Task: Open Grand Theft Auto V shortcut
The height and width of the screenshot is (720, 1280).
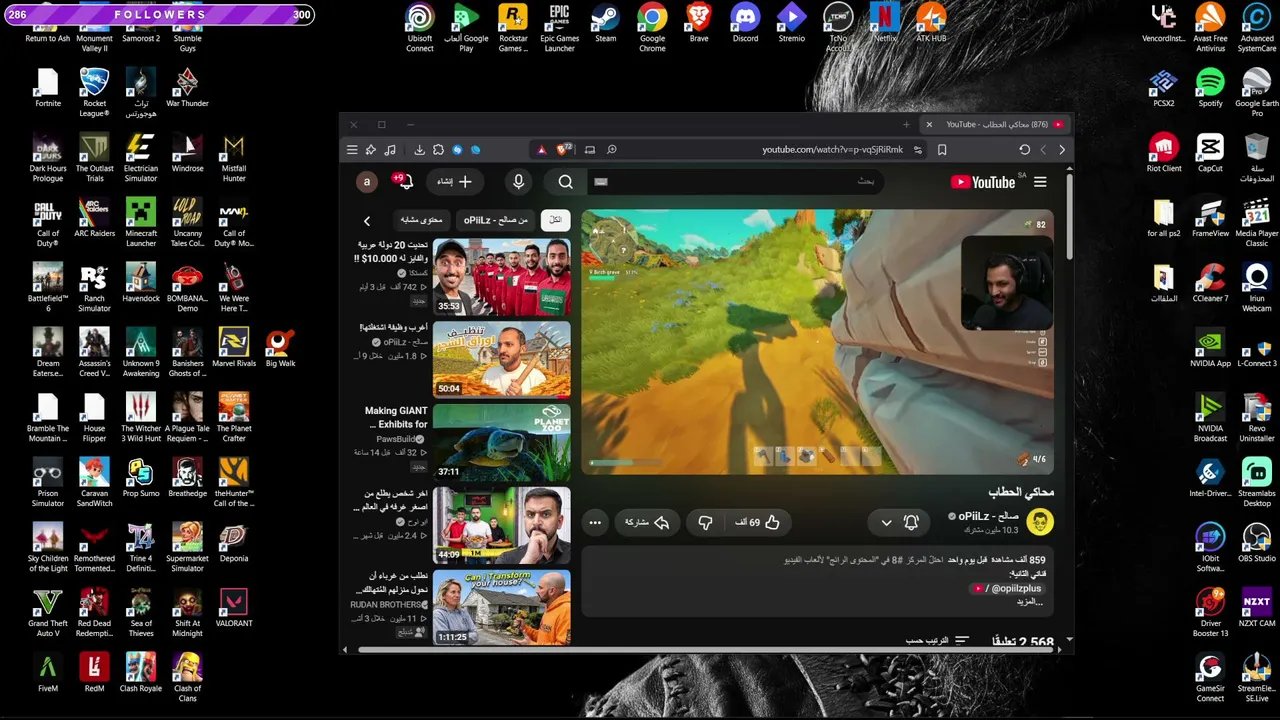Action: [48, 613]
